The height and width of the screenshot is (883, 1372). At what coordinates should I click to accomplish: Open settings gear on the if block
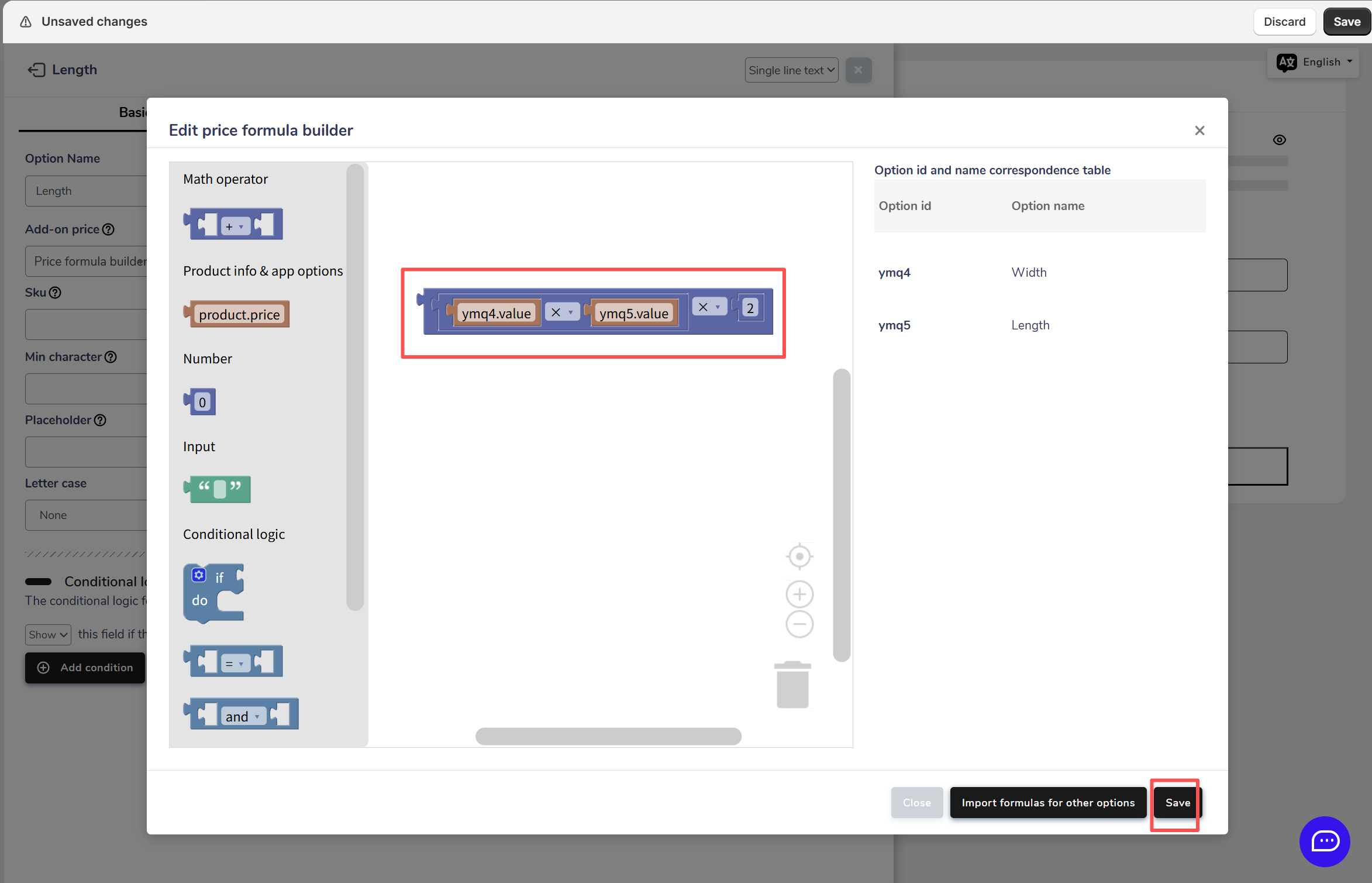coord(199,575)
